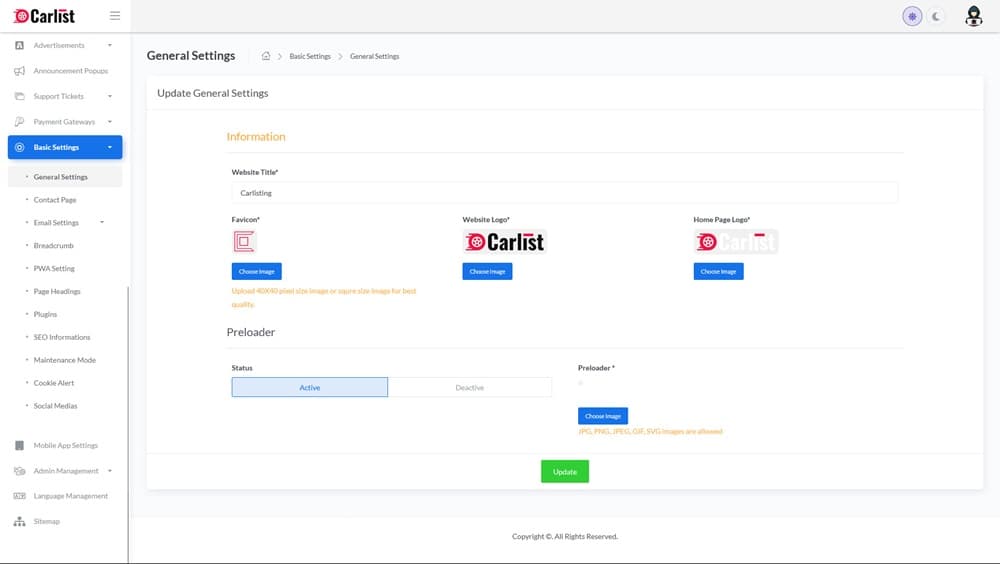
Task: Open the SEO Informations menu item
Action: click(62, 337)
